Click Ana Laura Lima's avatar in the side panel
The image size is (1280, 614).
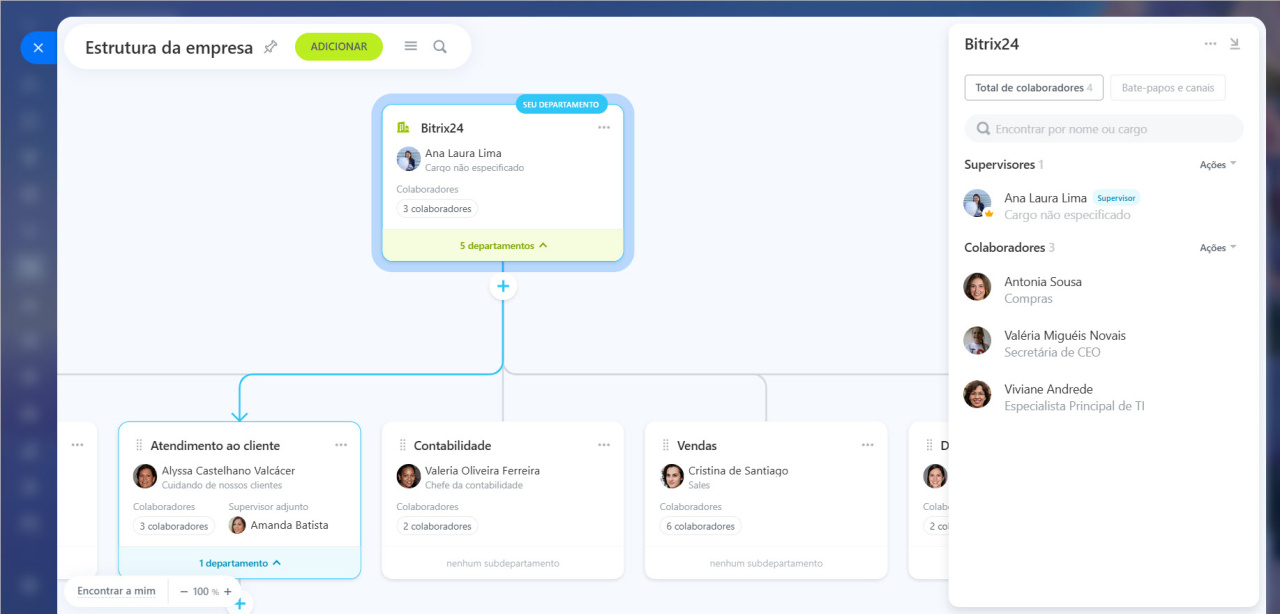977,204
